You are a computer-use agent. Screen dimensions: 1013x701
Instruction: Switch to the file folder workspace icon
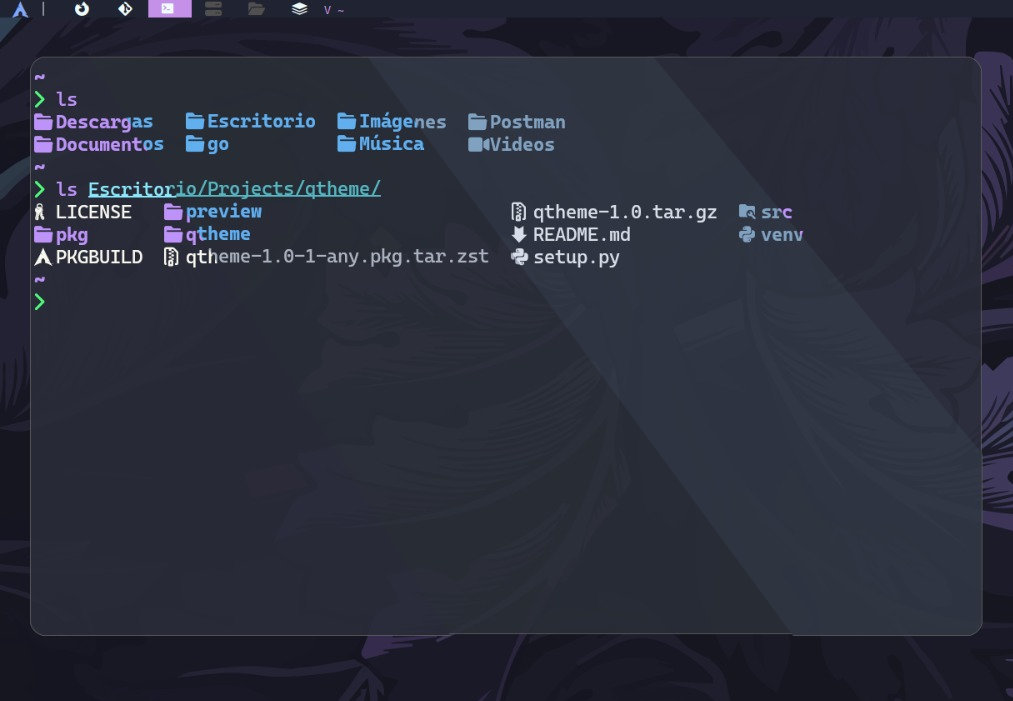click(256, 9)
